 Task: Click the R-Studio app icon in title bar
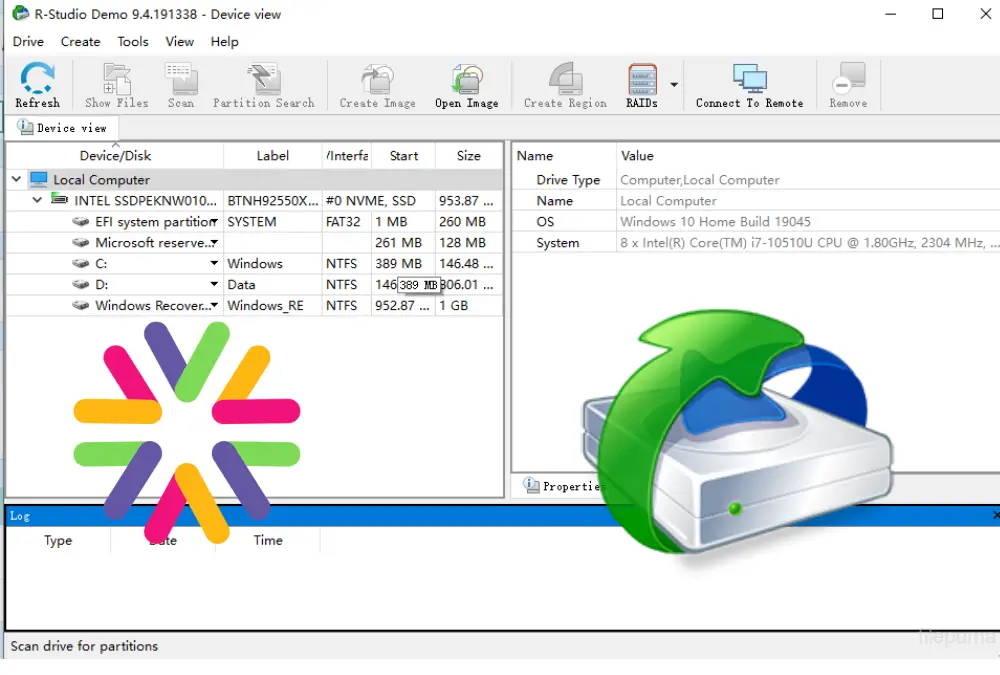[x=20, y=13]
